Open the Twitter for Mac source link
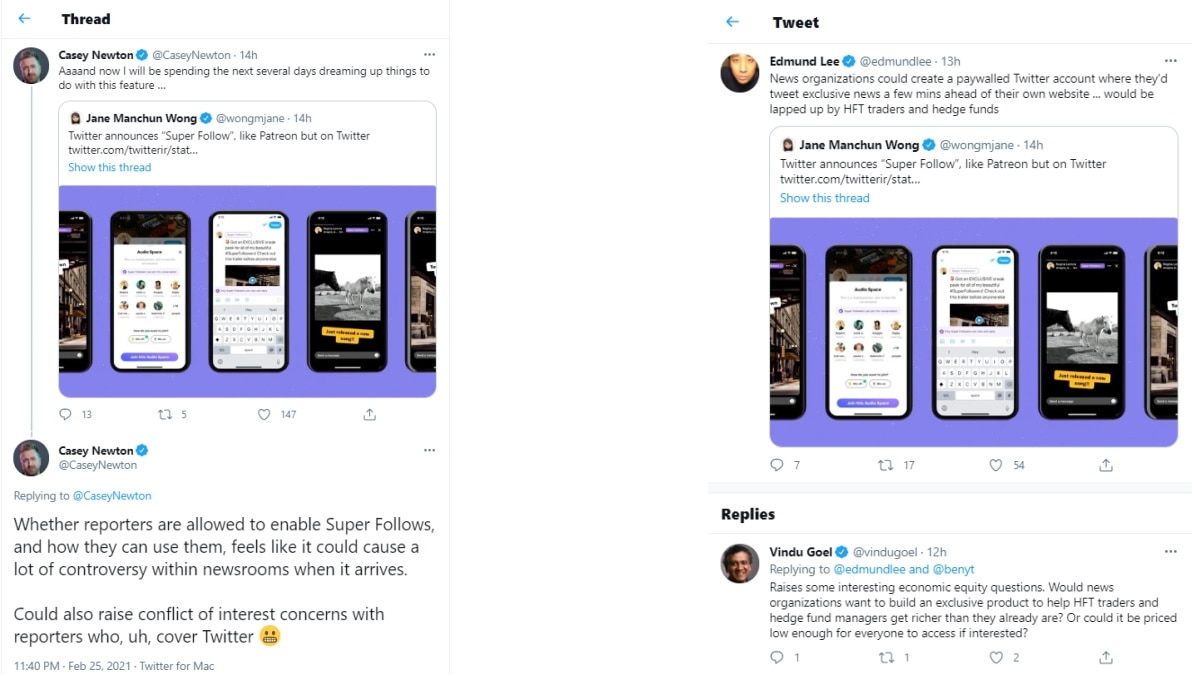The width and height of the screenshot is (1200, 675). 176,666
